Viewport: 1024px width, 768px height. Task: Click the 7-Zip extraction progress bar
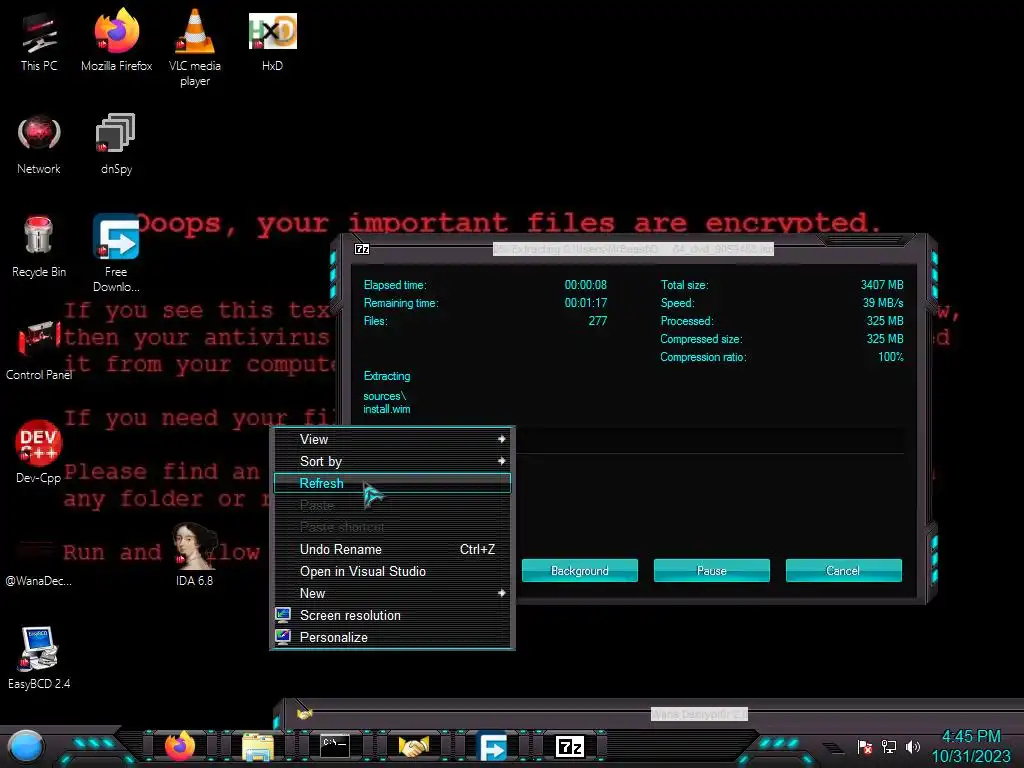click(x=710, y=441)
